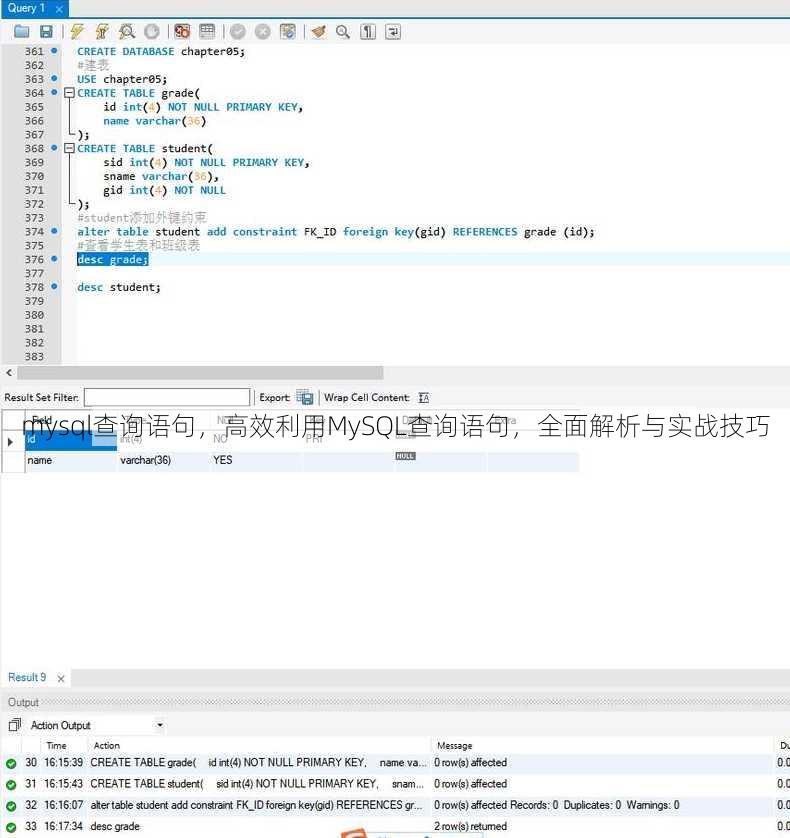790x838 pixels.
Task: Open a SQL script file with the folder icon
Action: point(21,32)
